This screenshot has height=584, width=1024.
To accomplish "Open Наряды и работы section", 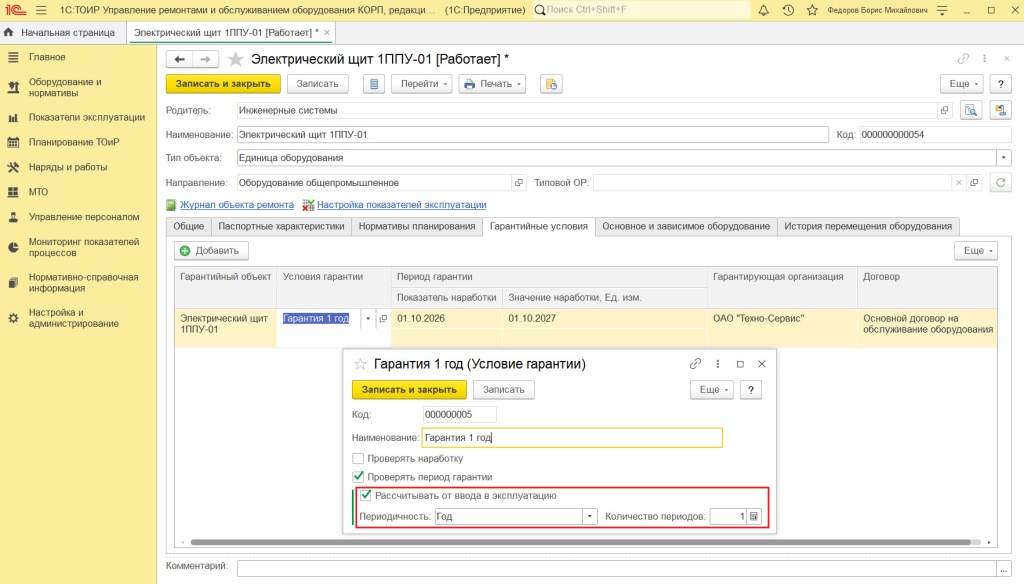I will (68, 167).
